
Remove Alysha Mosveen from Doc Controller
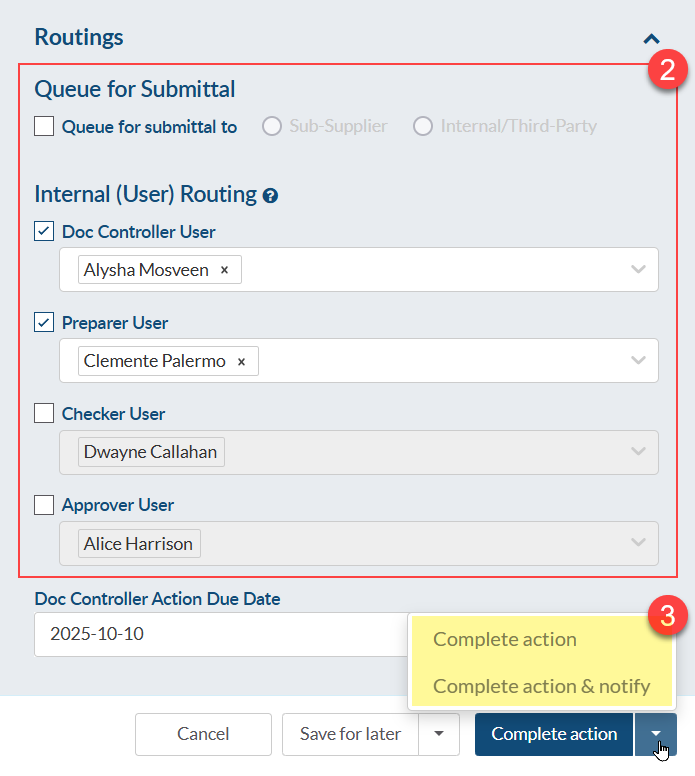coord(224,270)
